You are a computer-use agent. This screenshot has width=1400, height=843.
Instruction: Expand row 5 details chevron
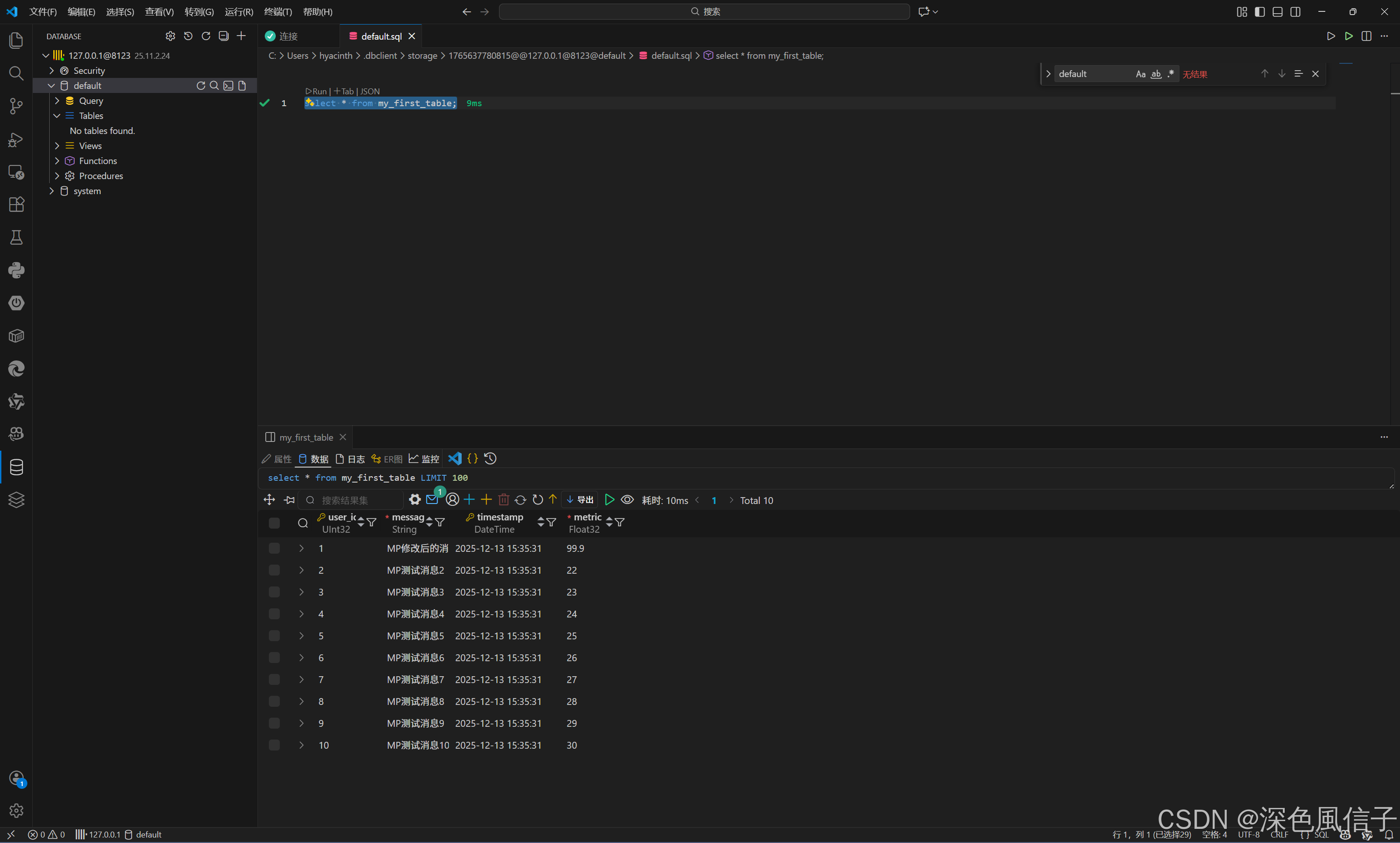point(302,636)
